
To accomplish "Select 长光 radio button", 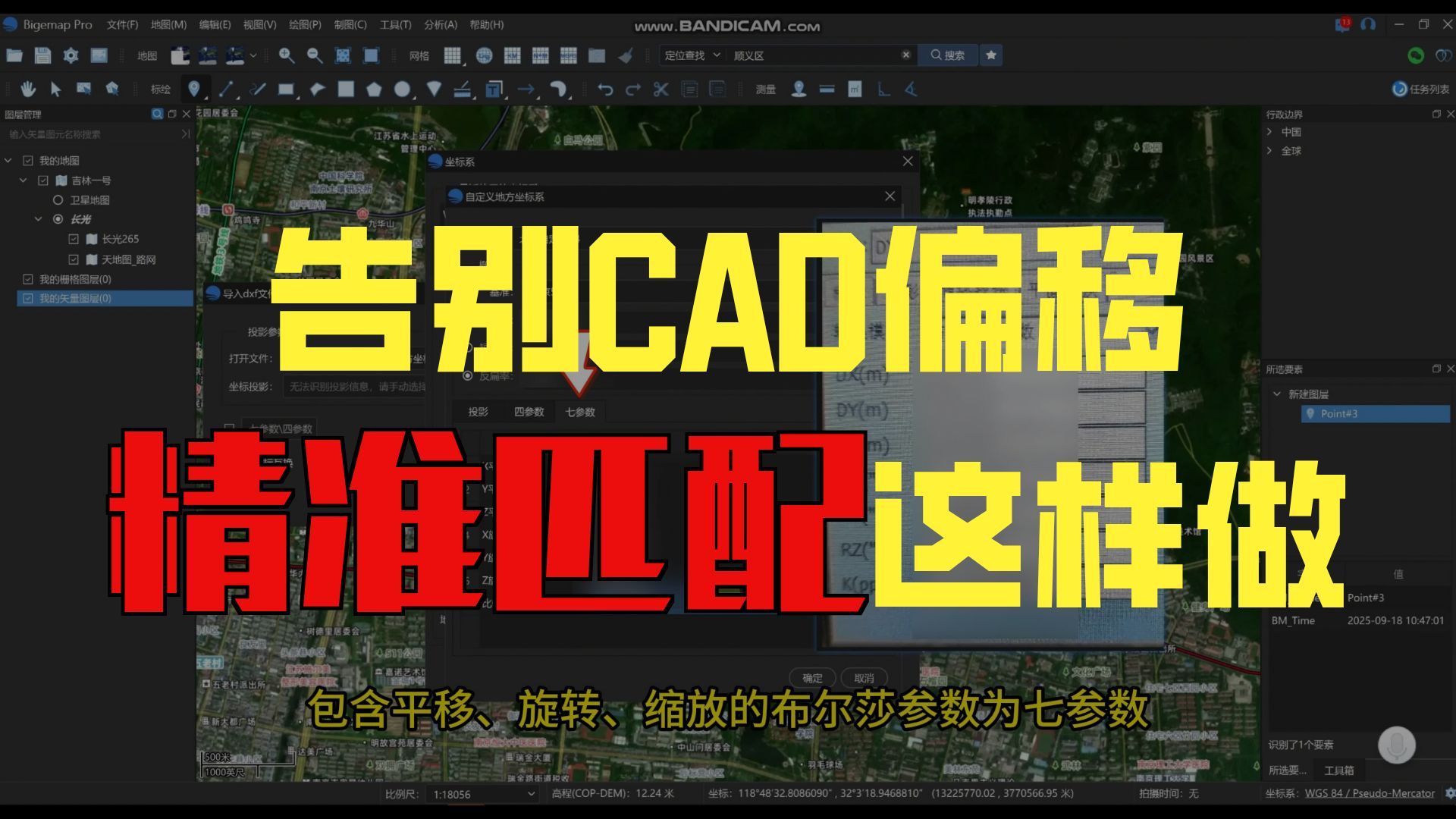I will [x=58, y=219].
